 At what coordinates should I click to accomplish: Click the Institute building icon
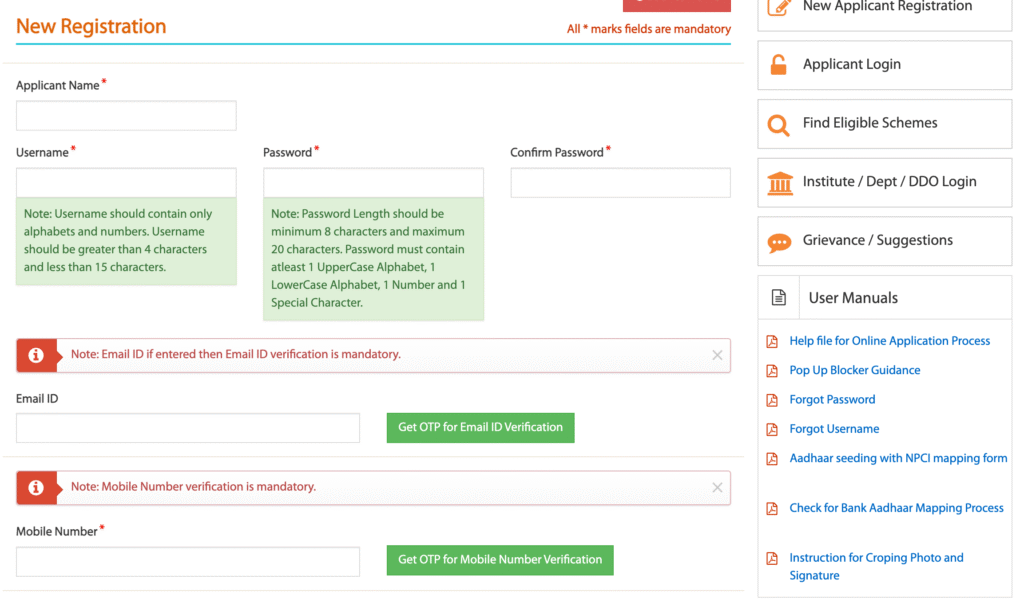(x=779, y=182)
